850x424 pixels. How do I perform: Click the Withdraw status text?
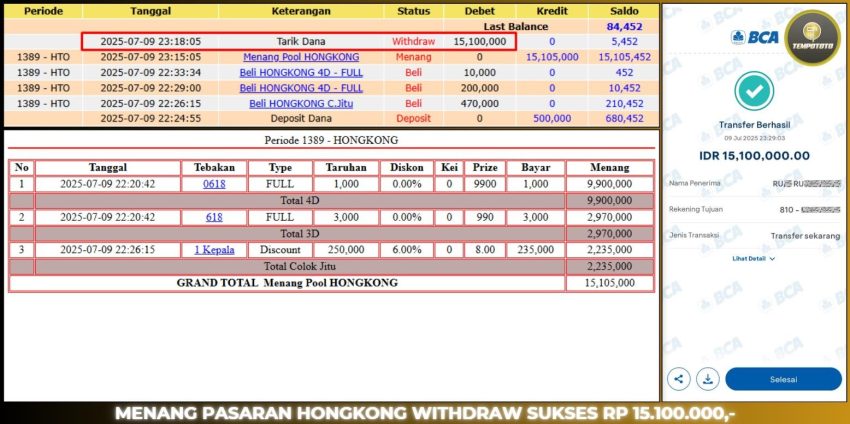point(414,41)
